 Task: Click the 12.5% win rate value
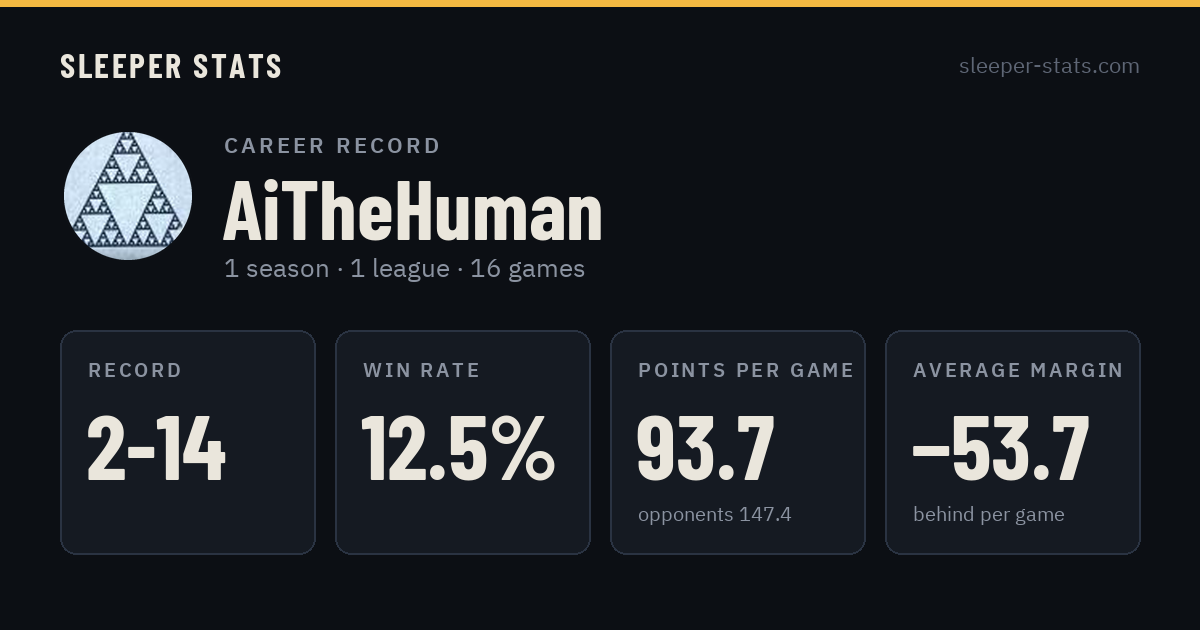(x=458, y=450)
